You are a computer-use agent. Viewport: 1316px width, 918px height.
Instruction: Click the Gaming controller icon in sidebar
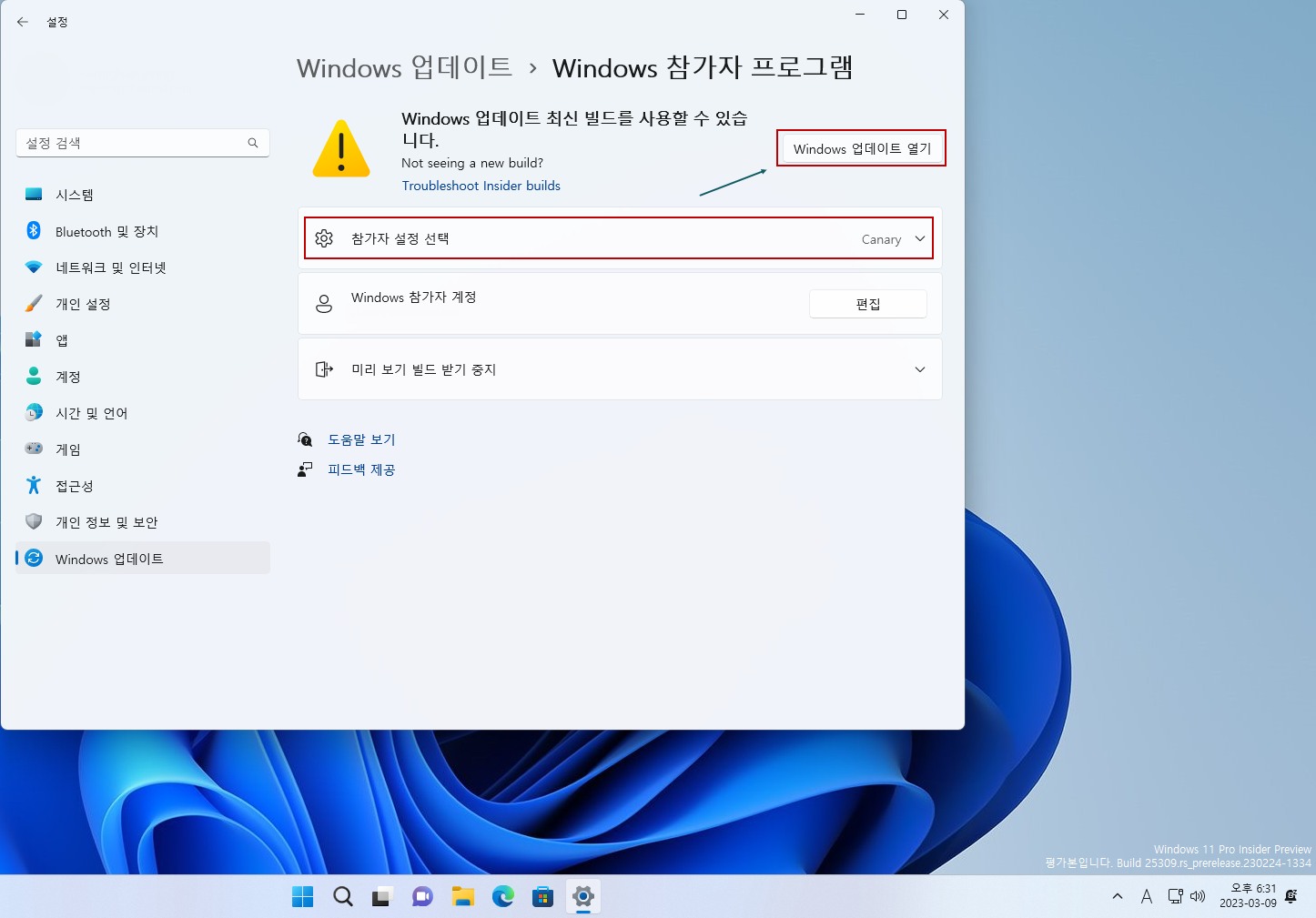[x=34, y=449]
